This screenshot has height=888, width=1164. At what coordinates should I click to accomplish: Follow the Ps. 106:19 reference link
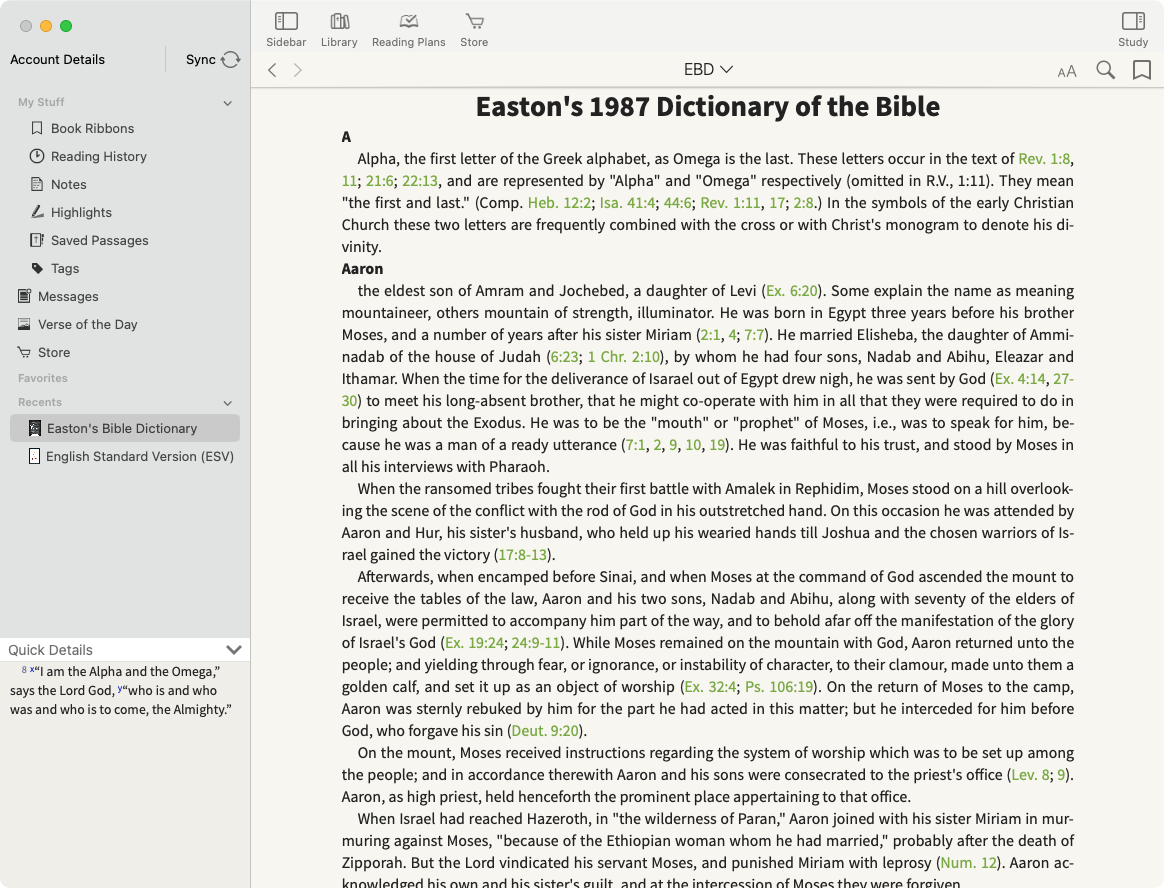(x=779, y=687)
